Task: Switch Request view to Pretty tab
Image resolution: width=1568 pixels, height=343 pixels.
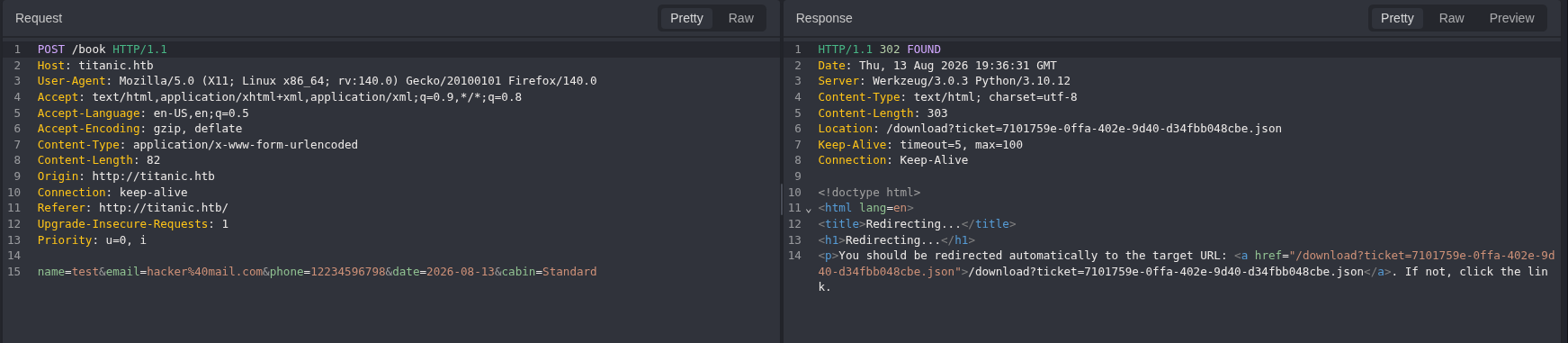Action: click(686, 18)
